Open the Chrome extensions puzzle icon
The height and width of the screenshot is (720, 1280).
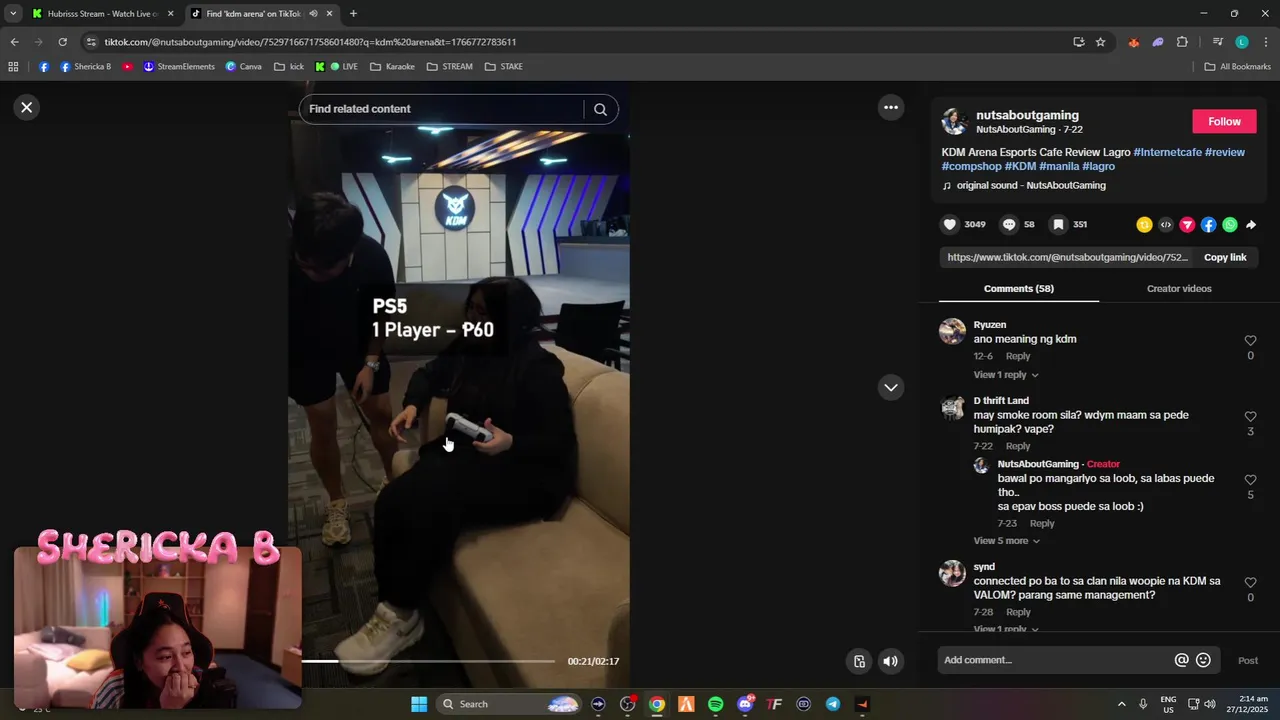pos(1182,42)
